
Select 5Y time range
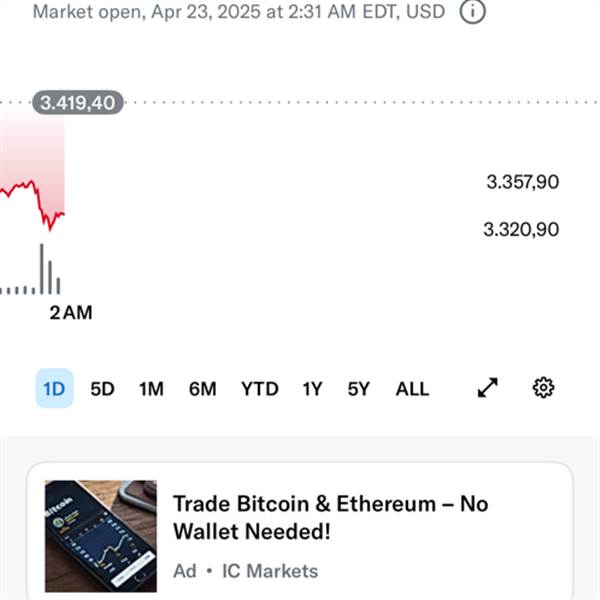(359, 389)
